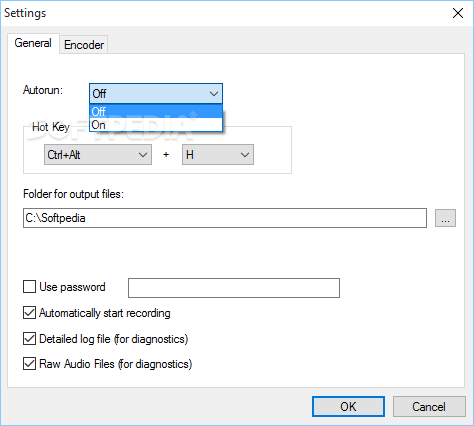The height and width of the screenshot is (426, 474).
Task: Open the Ctrl+Alt modifier dropdown
Action: pos(98,155)
